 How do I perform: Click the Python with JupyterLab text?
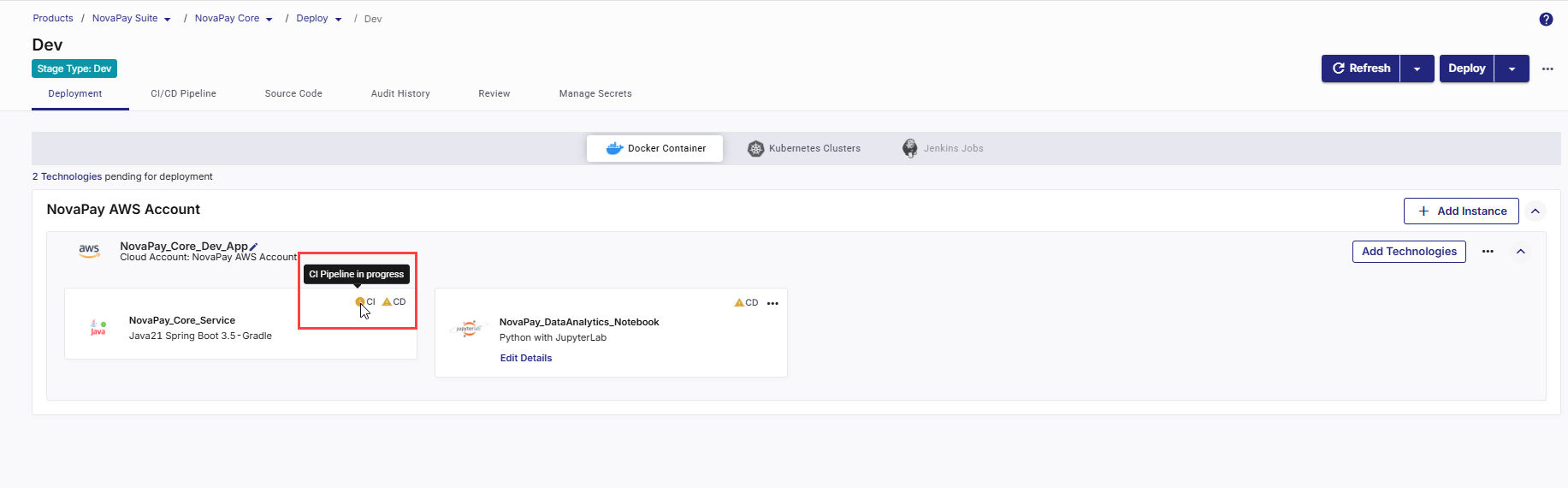(553, 337)
